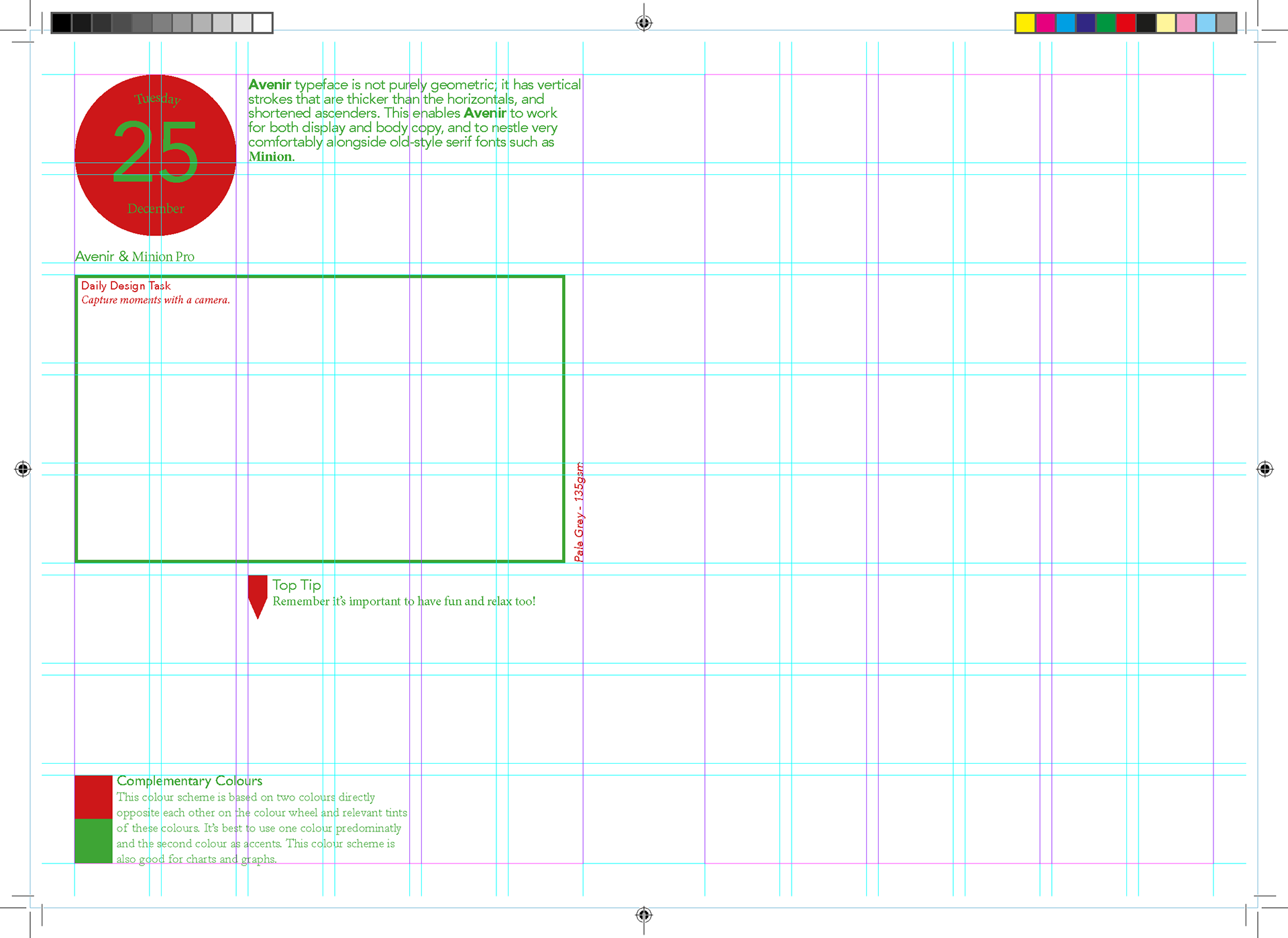Click the red square beside Complementary Colours
This screenshot has height=938, width=1288.
tap(93, 797)
